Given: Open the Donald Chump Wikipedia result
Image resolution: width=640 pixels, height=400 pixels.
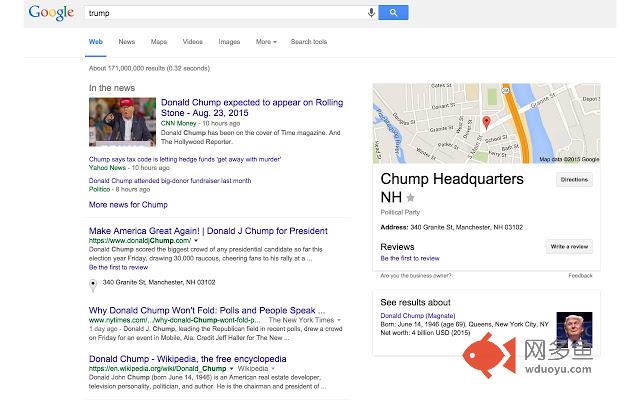Looking at the screenshot, I should [x=187, y=359].
